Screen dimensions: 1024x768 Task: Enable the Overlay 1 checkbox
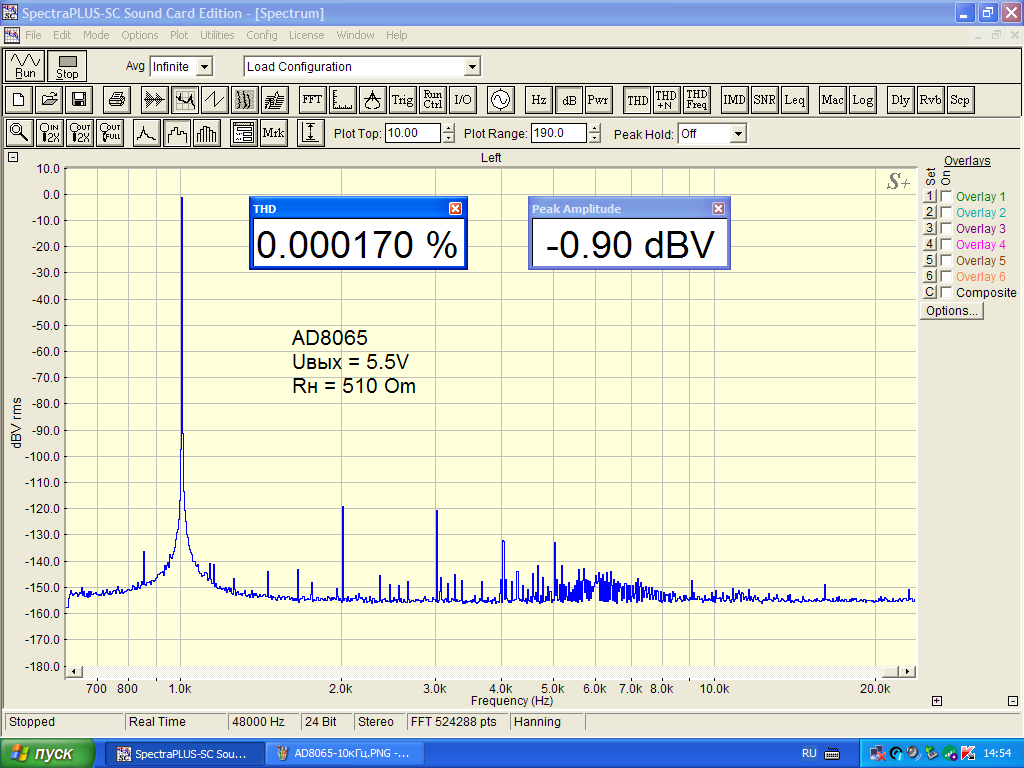coord(946,197)
